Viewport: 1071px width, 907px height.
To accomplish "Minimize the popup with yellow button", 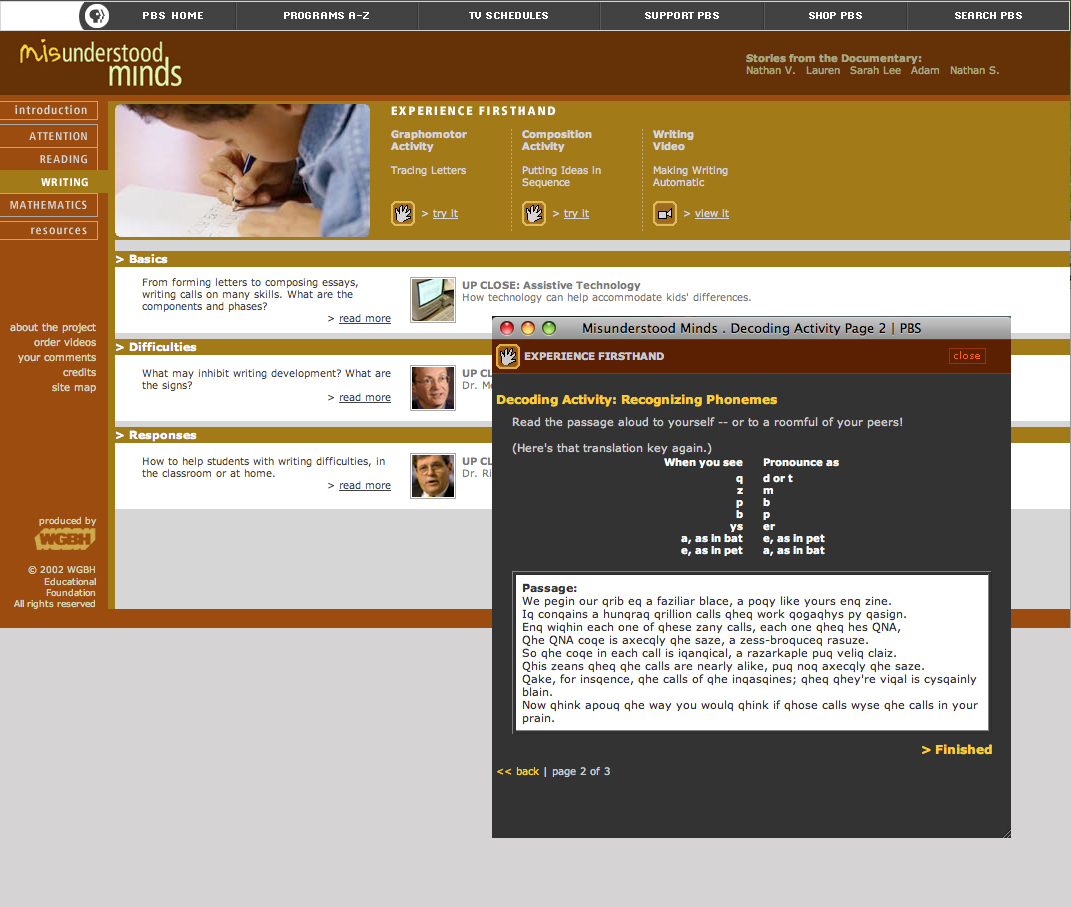I will 528,328.
